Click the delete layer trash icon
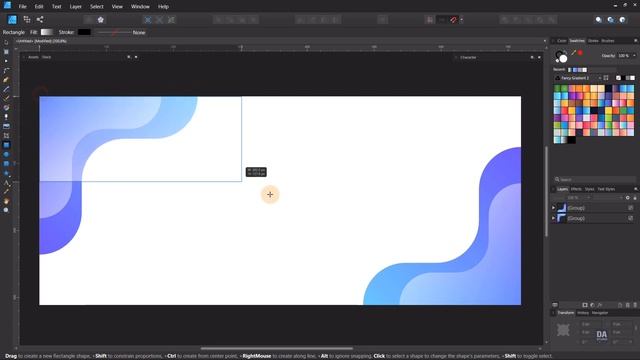The width and height of the screenshot is (640, 360). [635, 305]
